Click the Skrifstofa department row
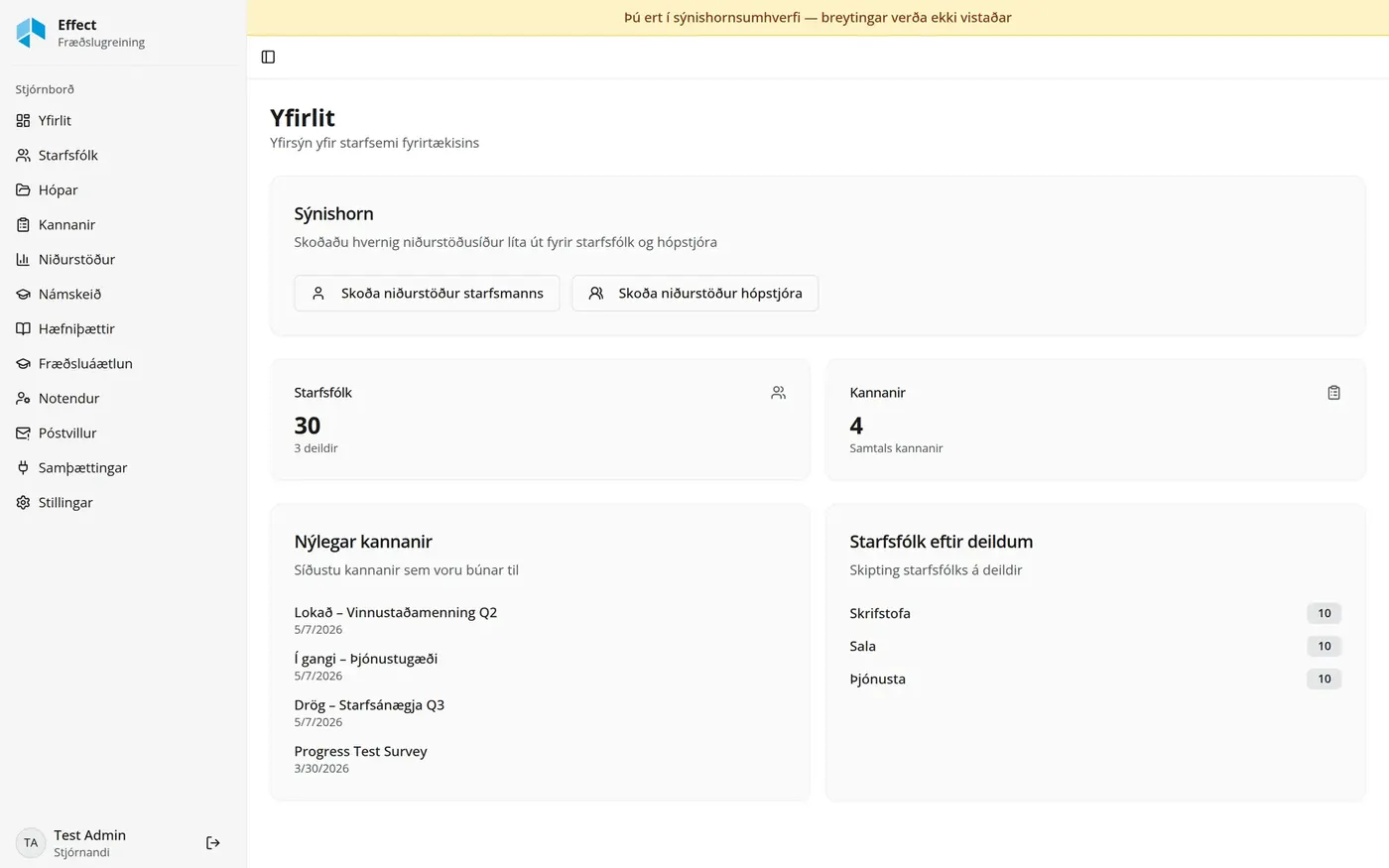1389x868 pixels. point(1095,613)
